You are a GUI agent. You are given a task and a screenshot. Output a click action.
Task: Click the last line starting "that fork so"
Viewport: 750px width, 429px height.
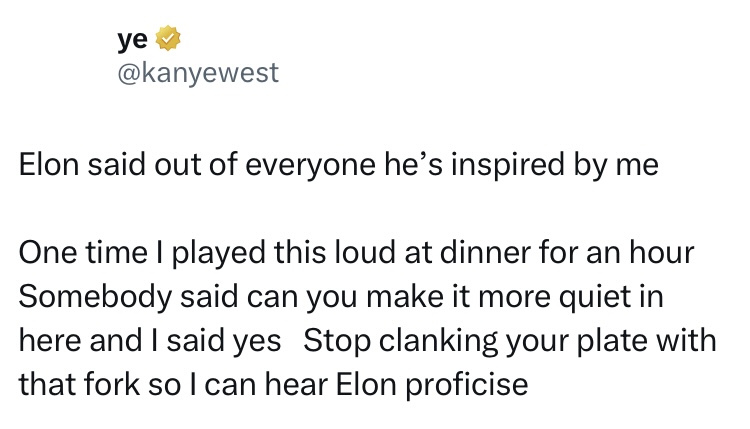point(274,383)
